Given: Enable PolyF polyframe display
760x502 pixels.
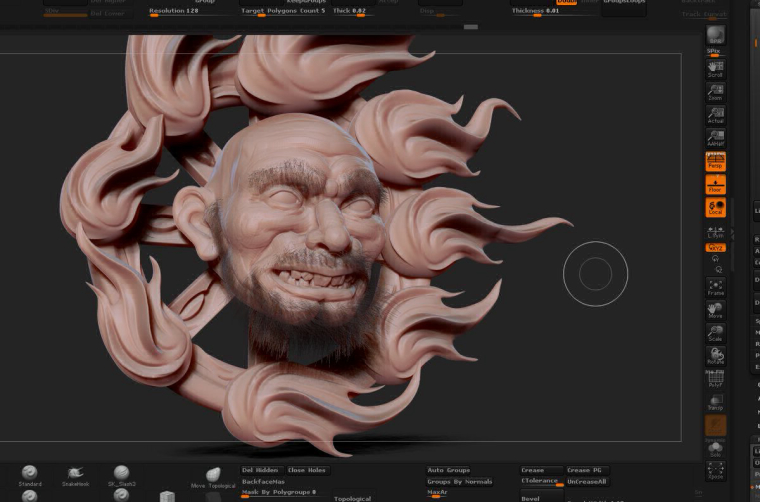Looking at the screenshot, I should (x=715, y=378).
